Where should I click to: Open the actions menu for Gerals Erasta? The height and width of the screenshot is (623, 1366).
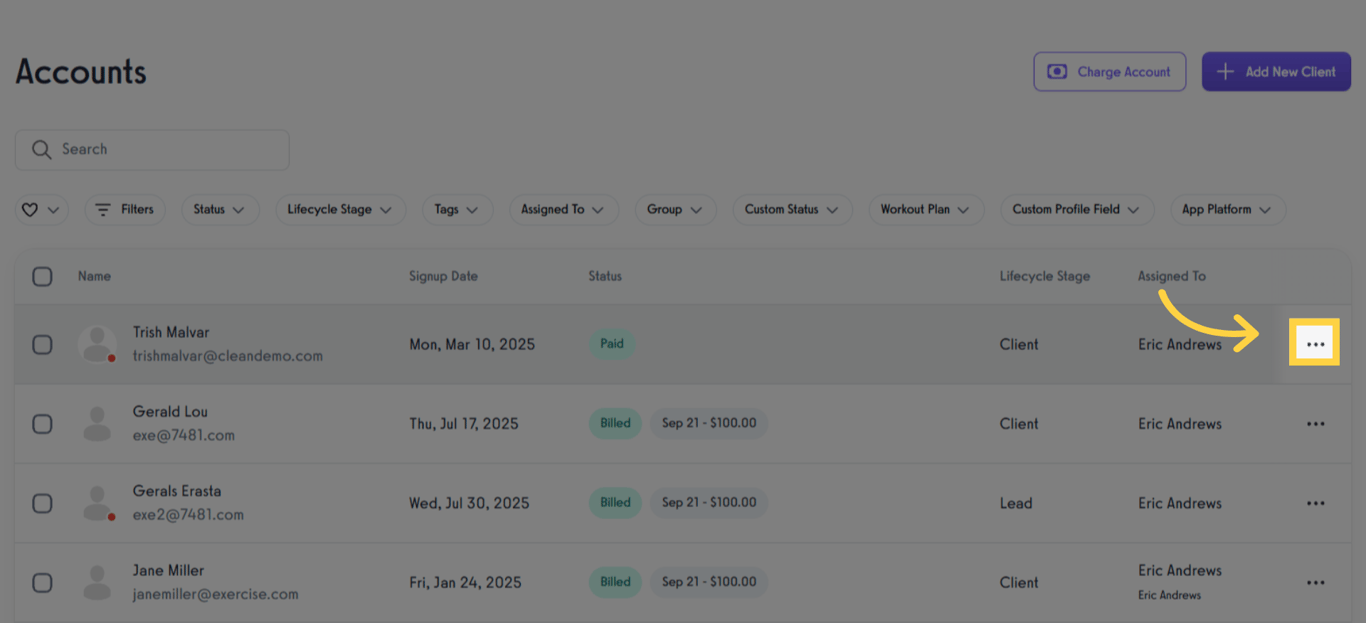click(1314, 502)
